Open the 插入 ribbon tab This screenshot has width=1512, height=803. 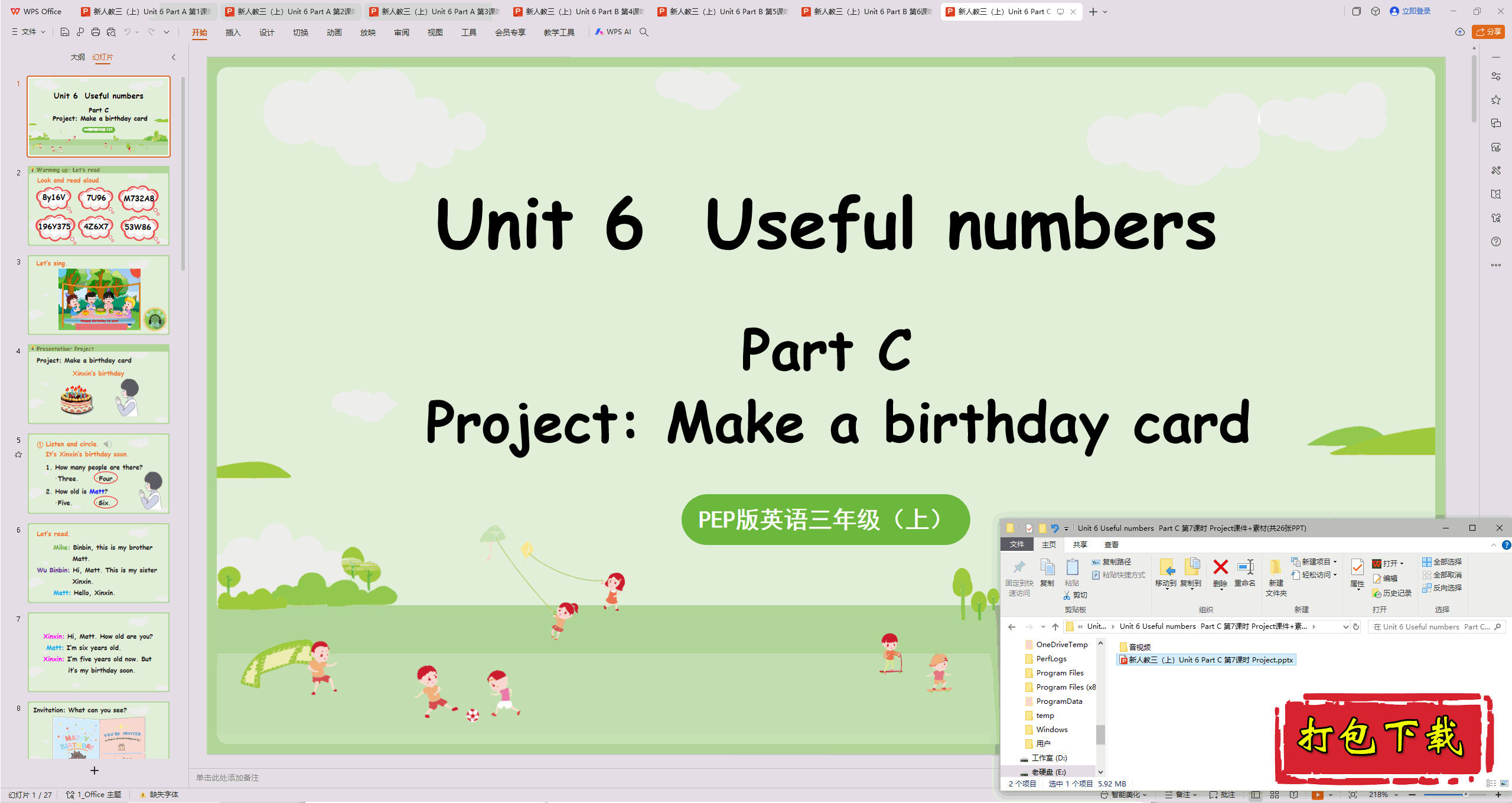click(233, 32)
